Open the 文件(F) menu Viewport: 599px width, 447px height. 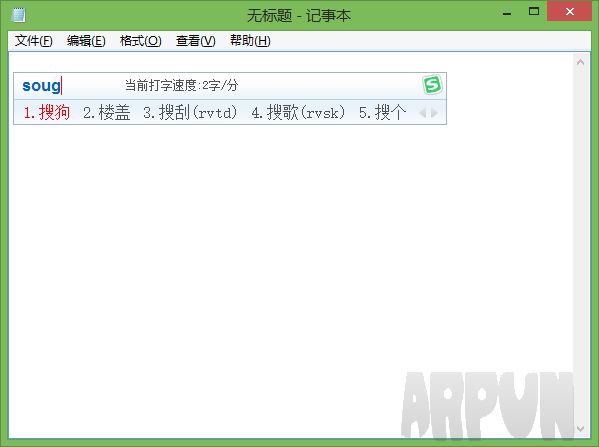tap(34, 40)
